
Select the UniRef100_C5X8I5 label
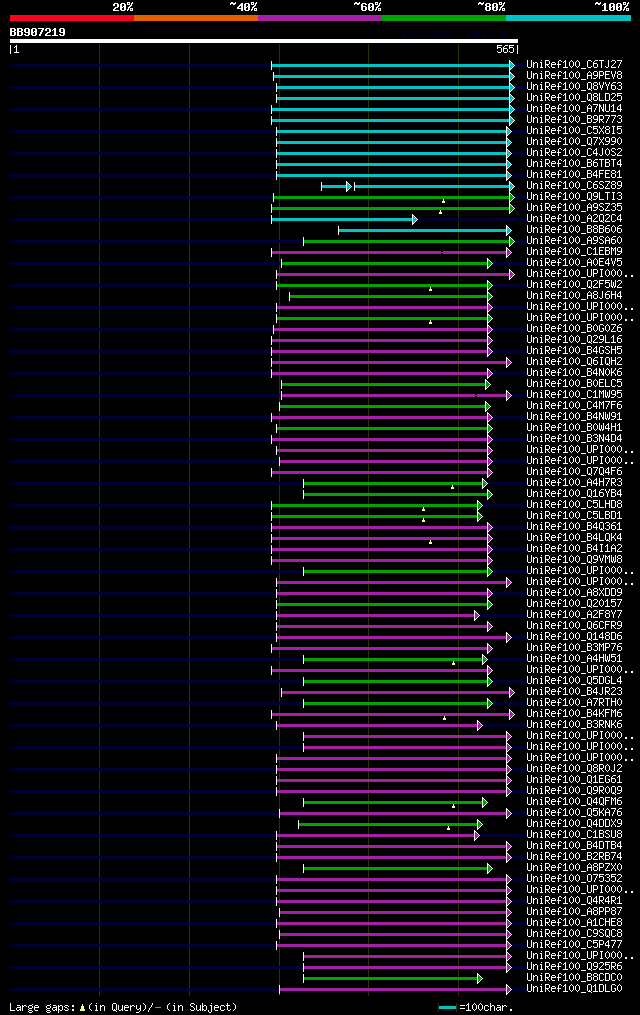click(x=574, y=131)
